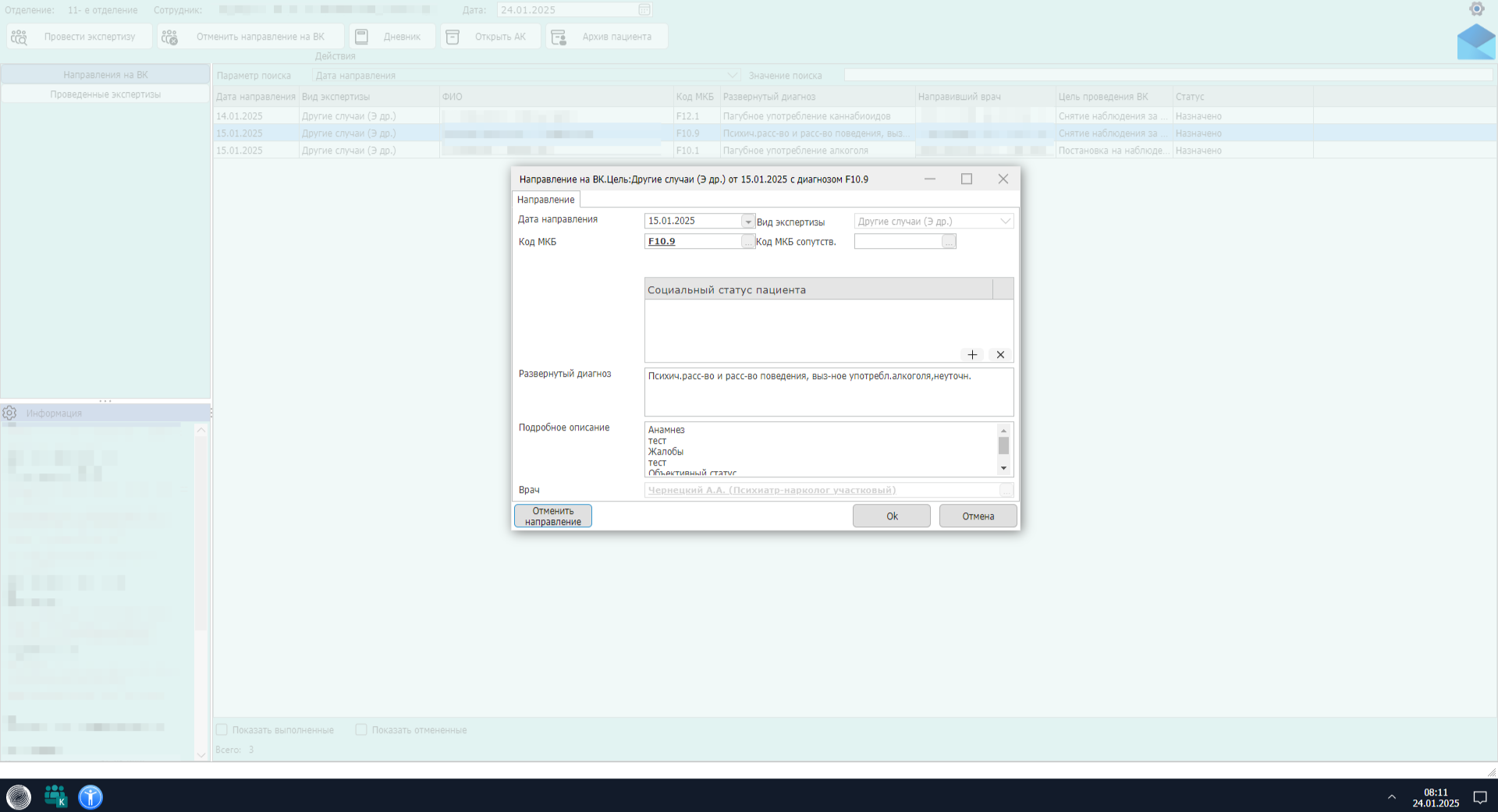Image resolution: width=1498 pixels, height=812 pixels.
Task: Click the blue envelope logo icon
Action: tap(1476, 42)
